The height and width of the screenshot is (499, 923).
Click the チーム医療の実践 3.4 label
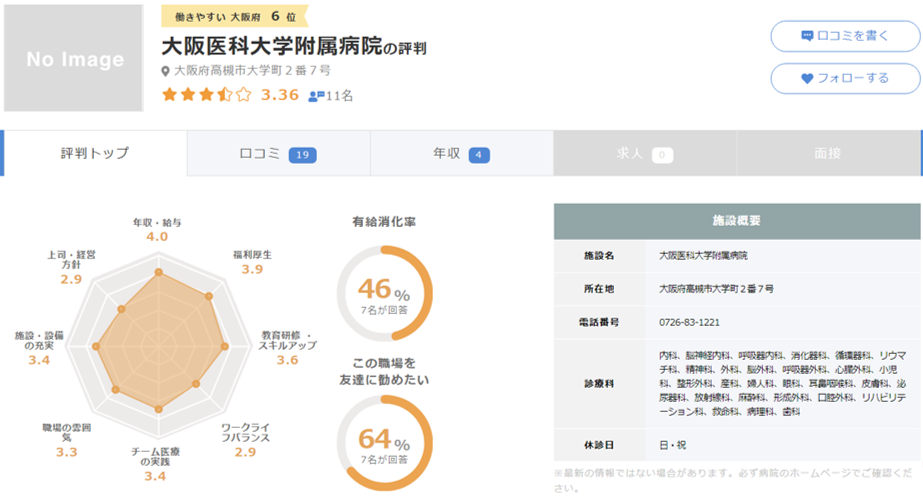click(x=155, y=464)
